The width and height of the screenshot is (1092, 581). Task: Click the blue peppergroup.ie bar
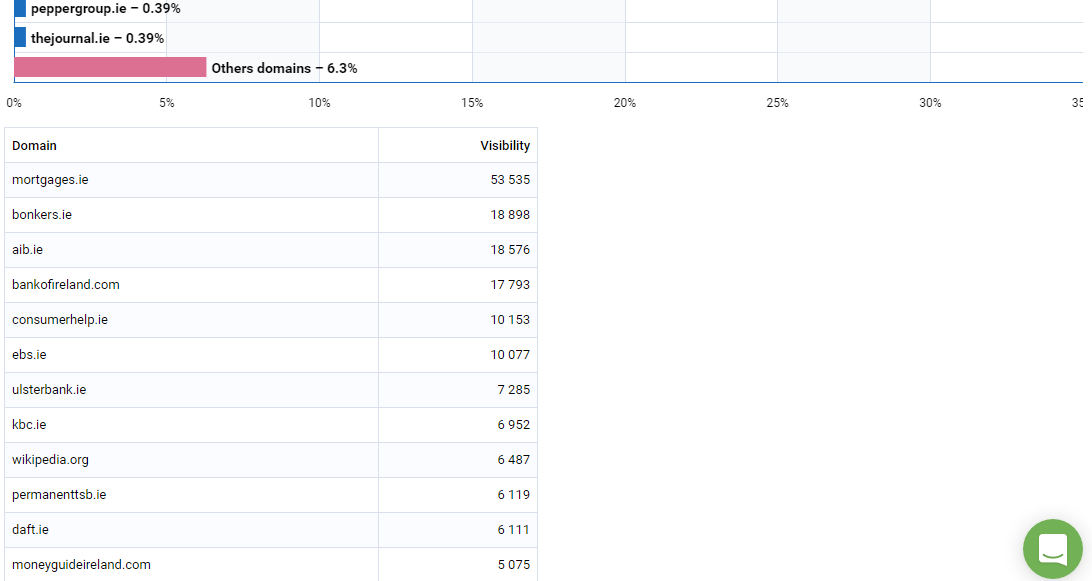click(x=20, y=8)
